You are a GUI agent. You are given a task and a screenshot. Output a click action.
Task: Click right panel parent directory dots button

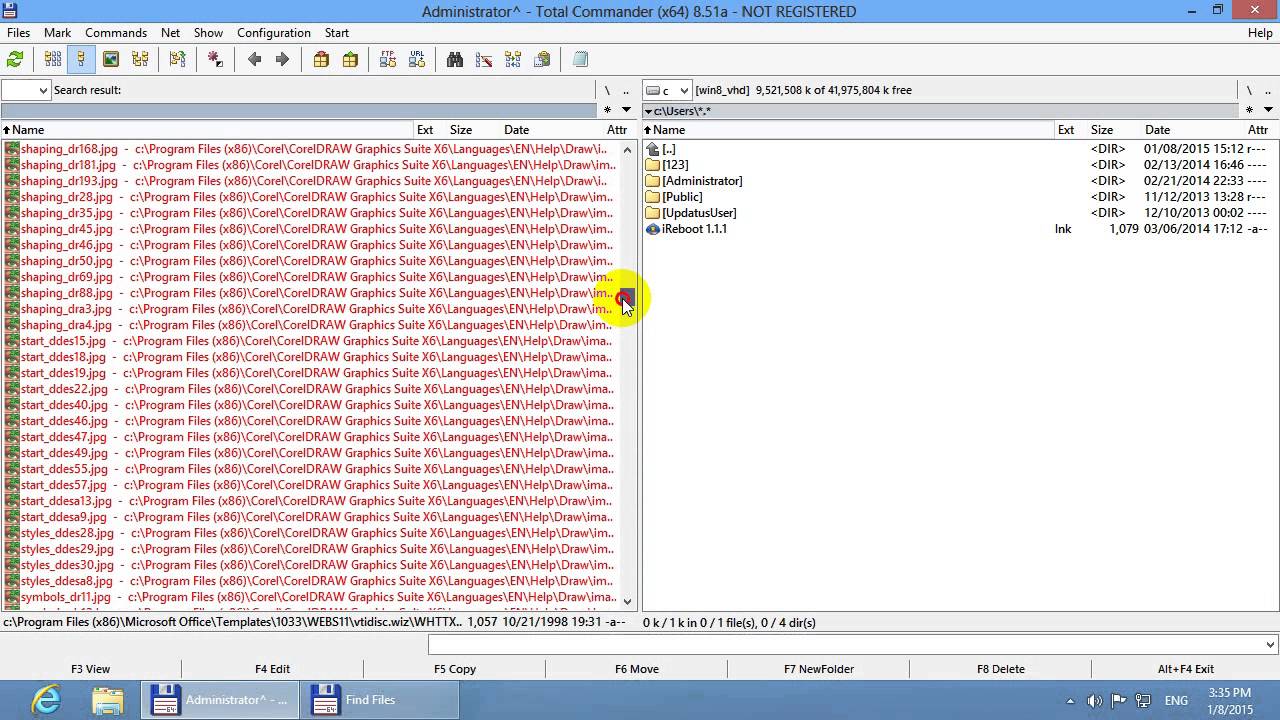click(x=1268, y=90)
